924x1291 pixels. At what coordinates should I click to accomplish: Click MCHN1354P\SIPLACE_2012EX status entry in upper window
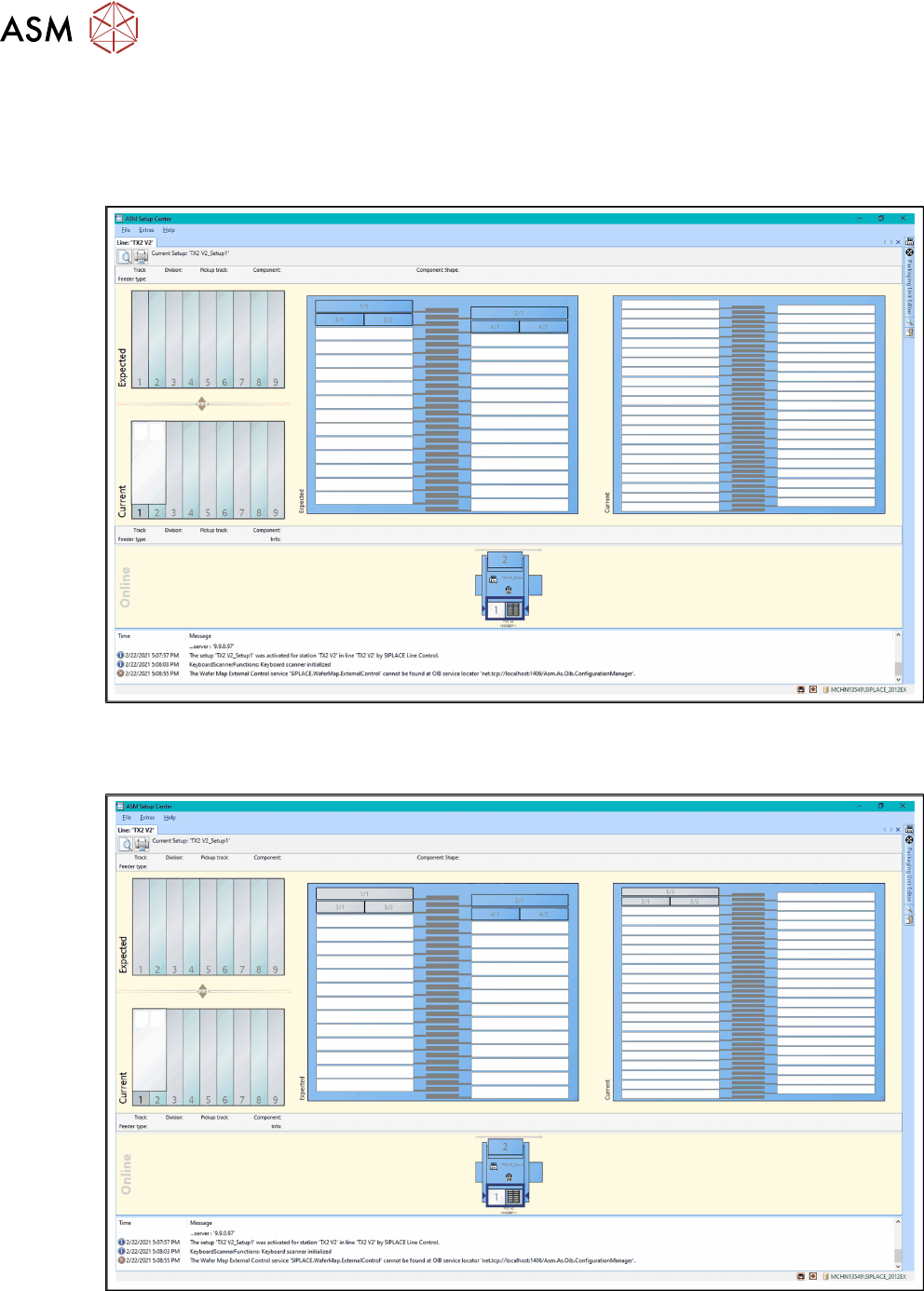pyautogui.click(x=864, y=689)
